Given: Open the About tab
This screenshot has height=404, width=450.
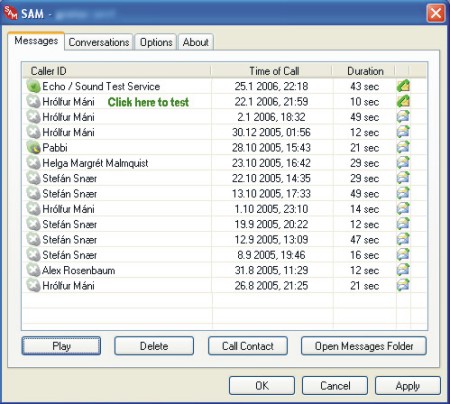Looking at the screenshot, I should 196,42.
